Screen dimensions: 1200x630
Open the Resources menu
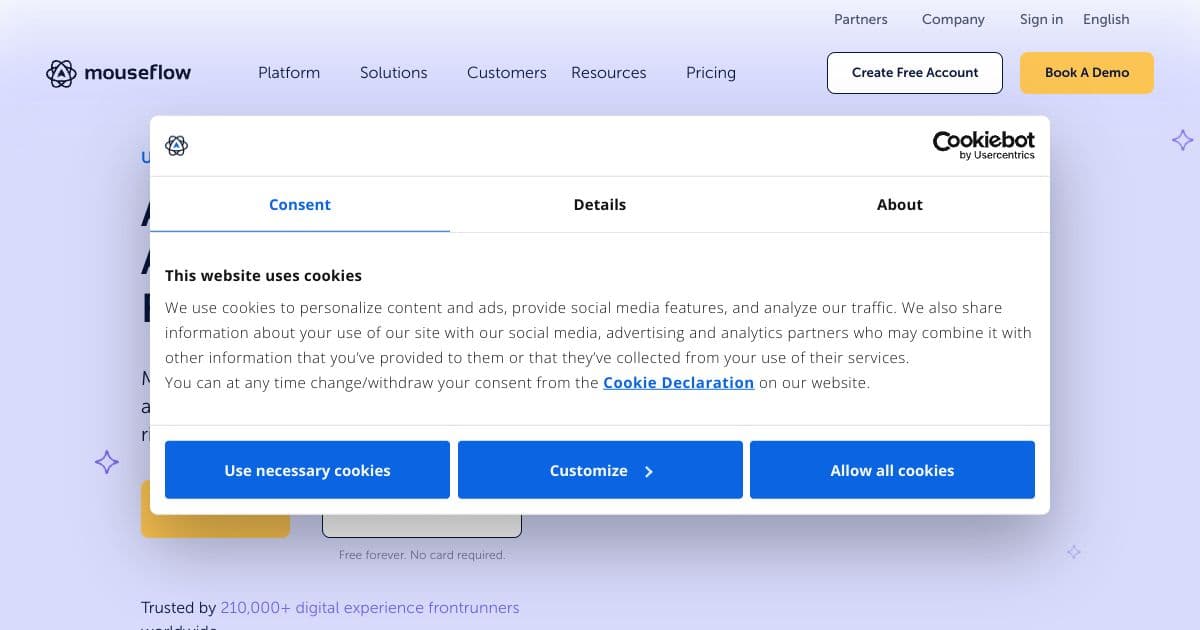click(608, 72)
